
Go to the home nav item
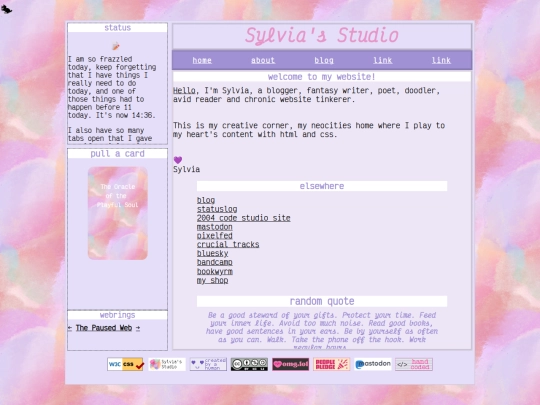click(x=202, y=60)
